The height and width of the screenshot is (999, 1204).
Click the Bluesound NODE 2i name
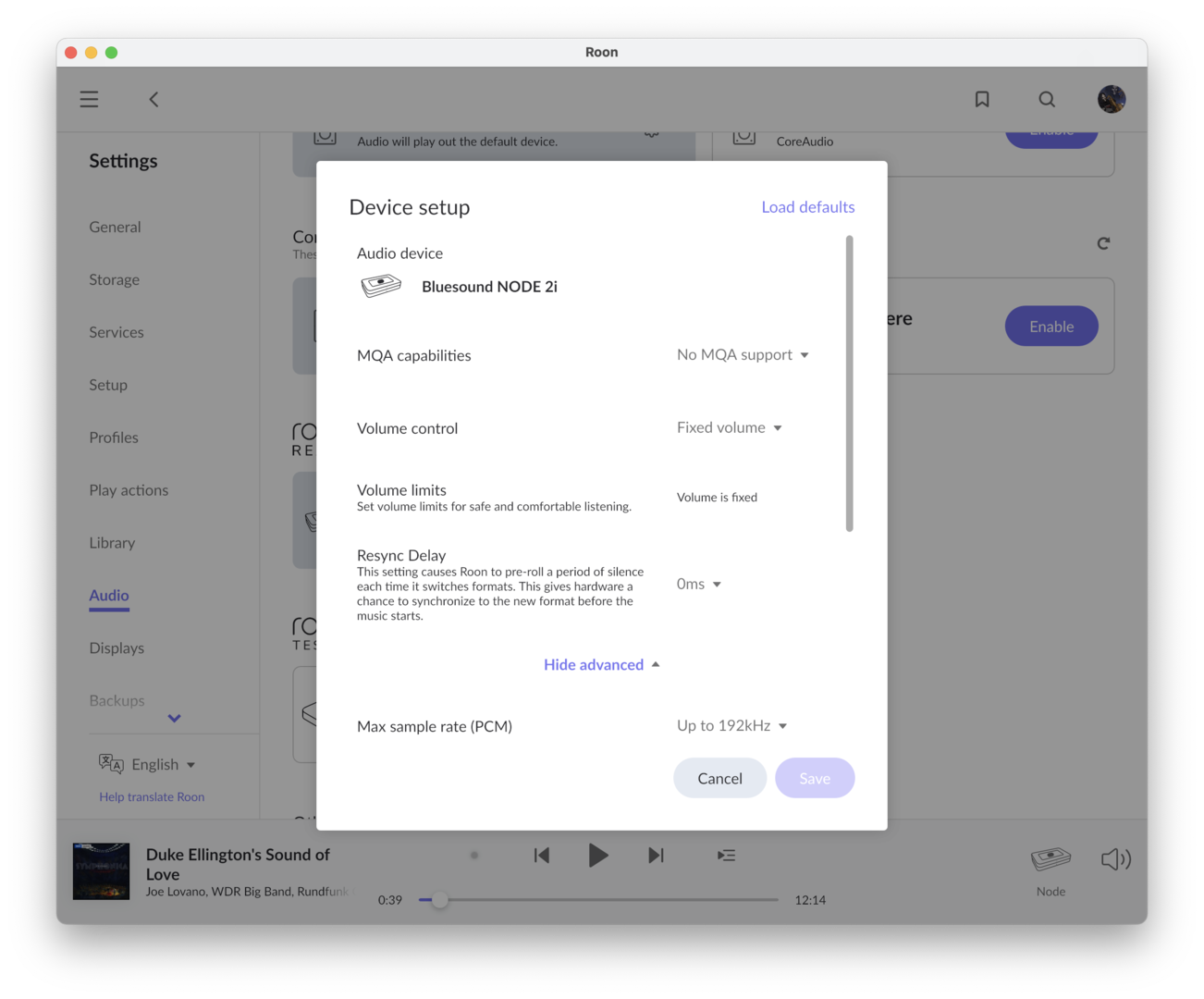pyautogui.click(x=489, y=287)
